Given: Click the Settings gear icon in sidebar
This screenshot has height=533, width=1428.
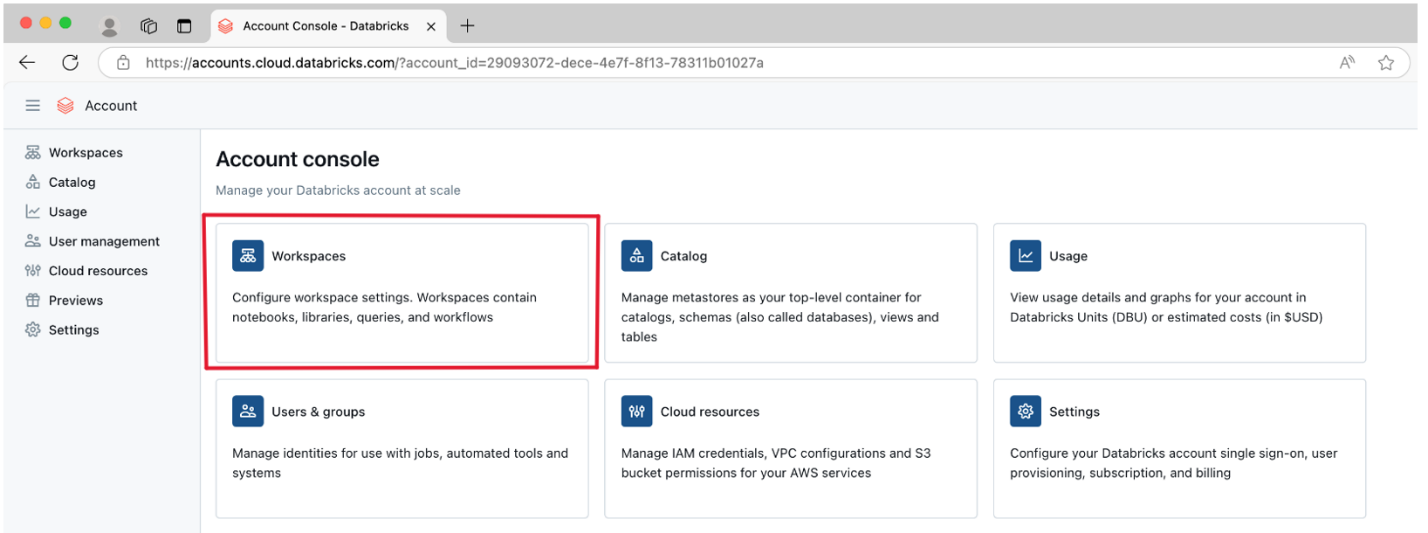Looking at the screenshot, I should [33, 329].
